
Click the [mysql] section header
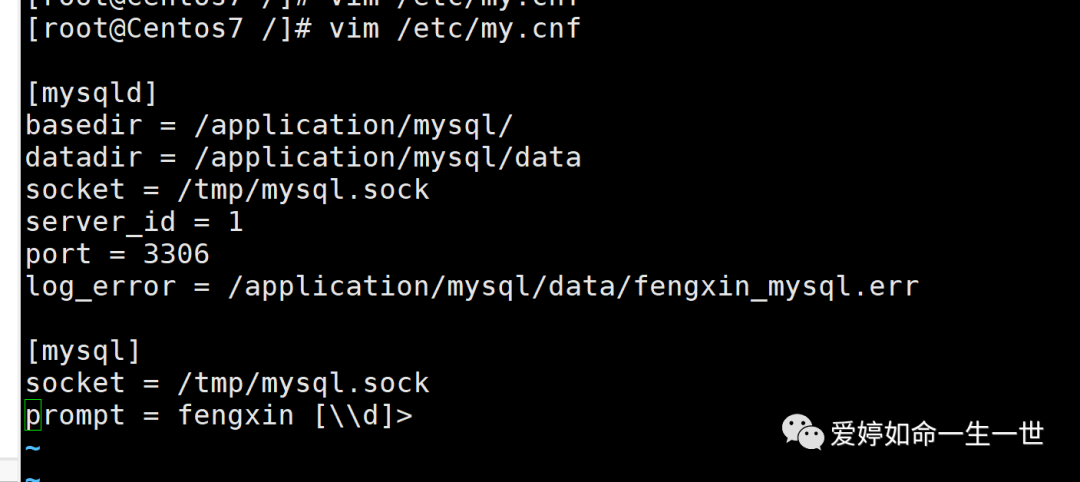(x=83, y=351)
